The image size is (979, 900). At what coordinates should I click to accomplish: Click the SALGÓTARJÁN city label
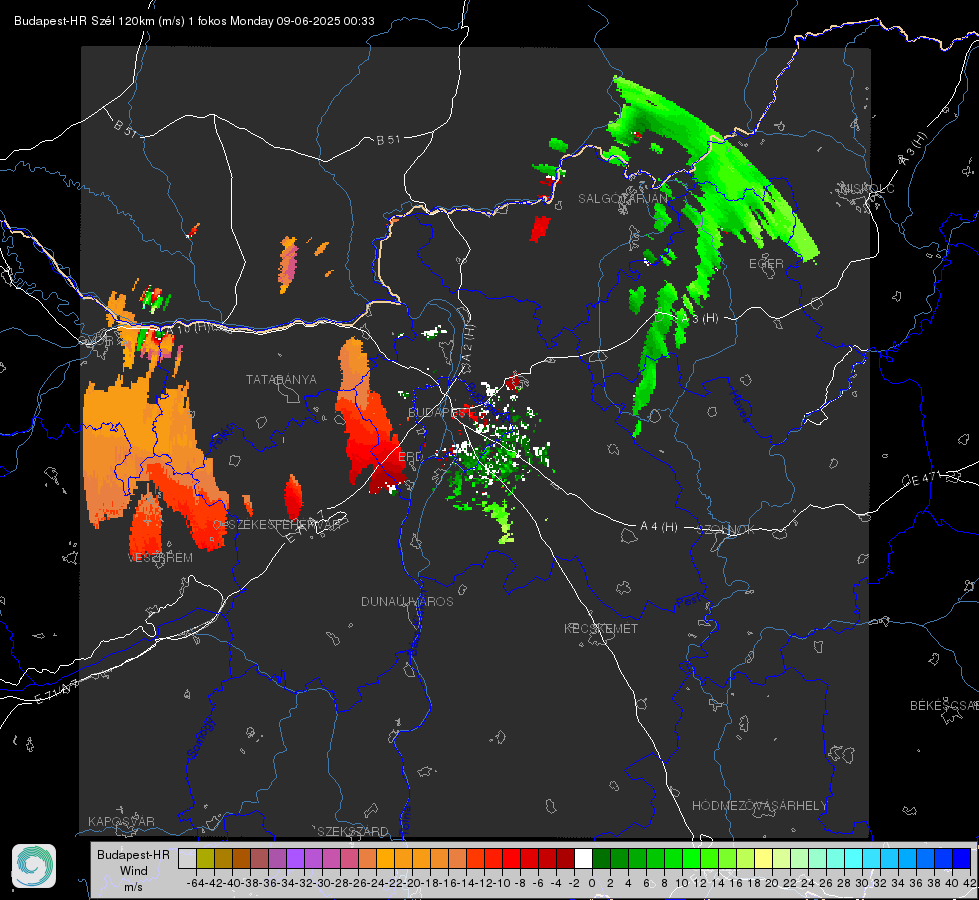(x=622, y=199)
